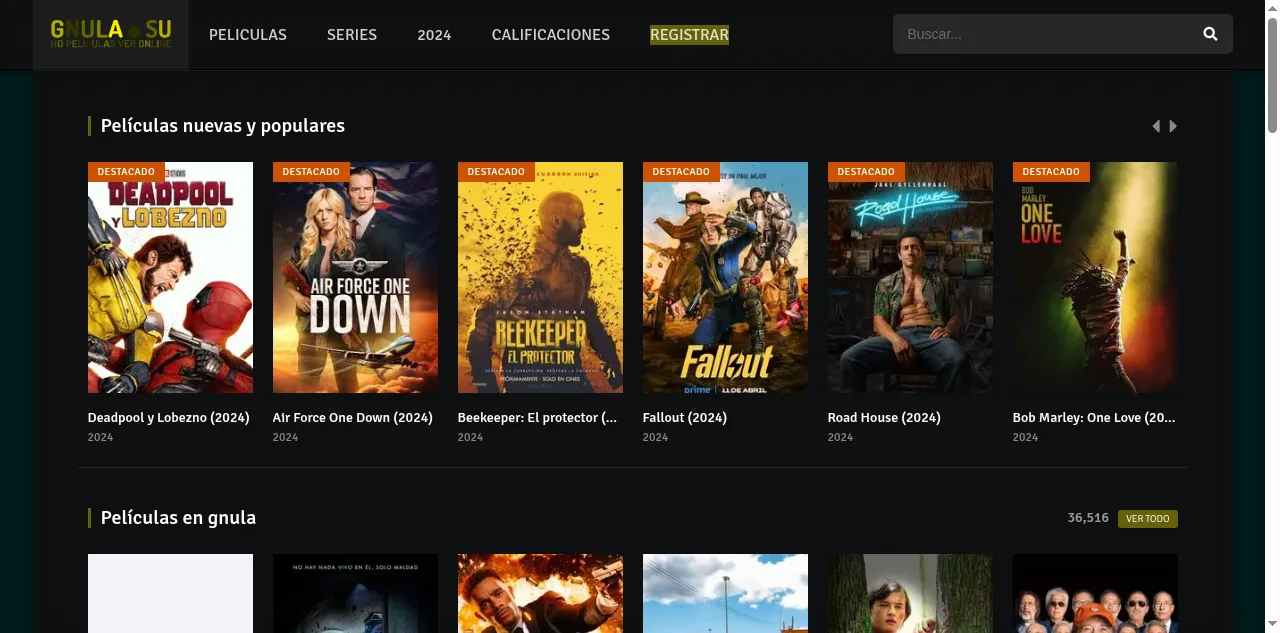Open the Deadpool y Lobezno poster
1280x633 pixels.
[x=170, y=278]
